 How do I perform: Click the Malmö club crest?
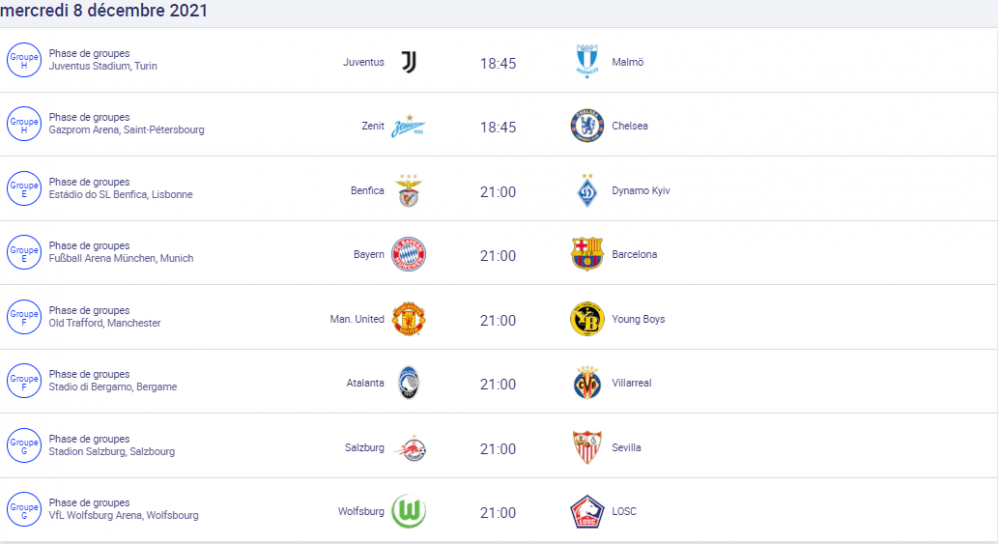587,62
